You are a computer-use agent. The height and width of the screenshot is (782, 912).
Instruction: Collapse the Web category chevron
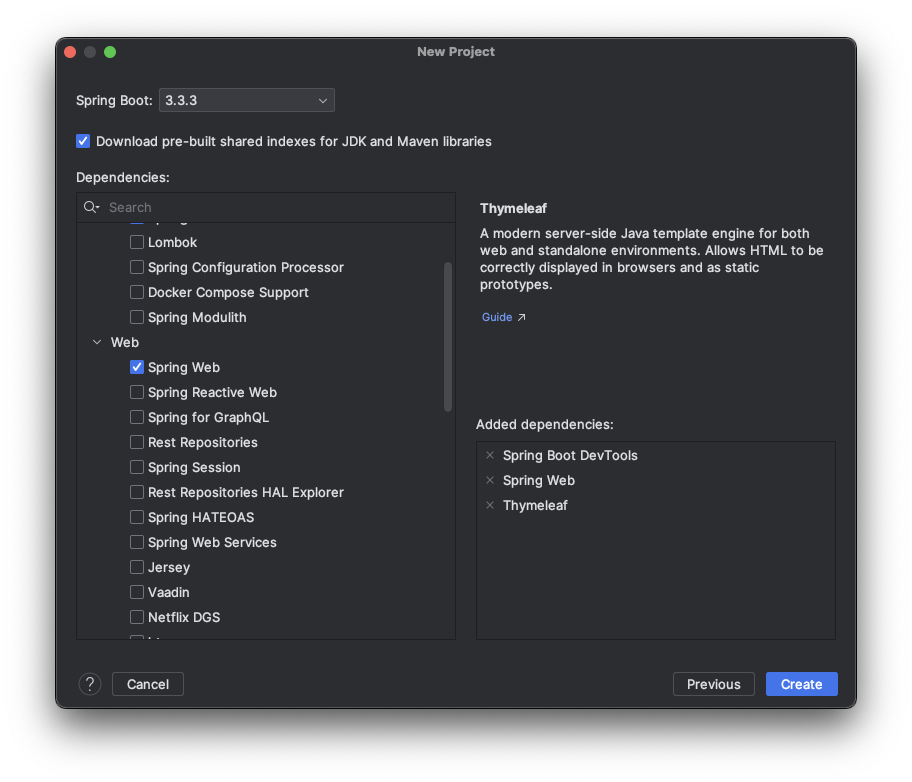point(97,342)
